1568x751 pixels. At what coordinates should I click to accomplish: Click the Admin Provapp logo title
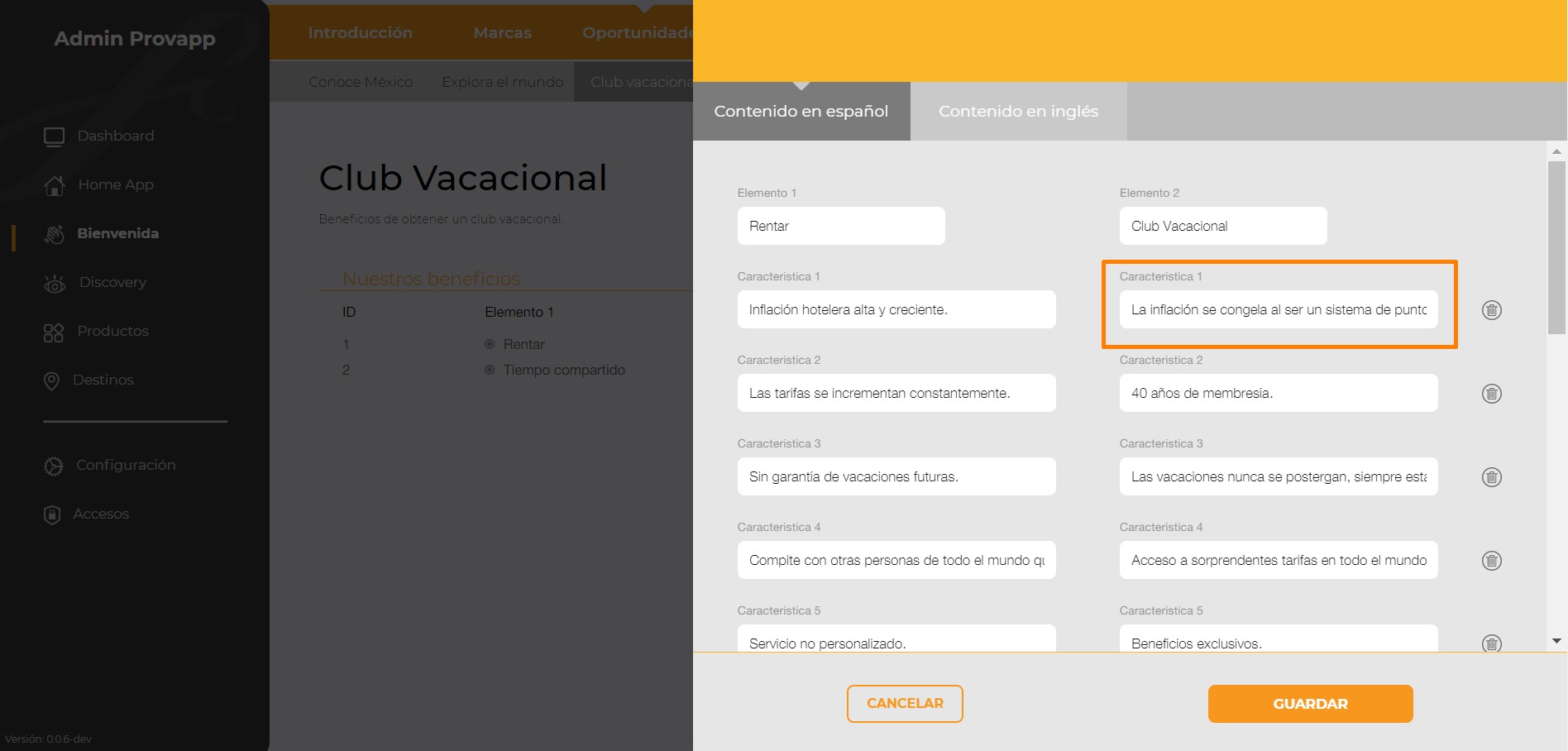pos(135,38)
